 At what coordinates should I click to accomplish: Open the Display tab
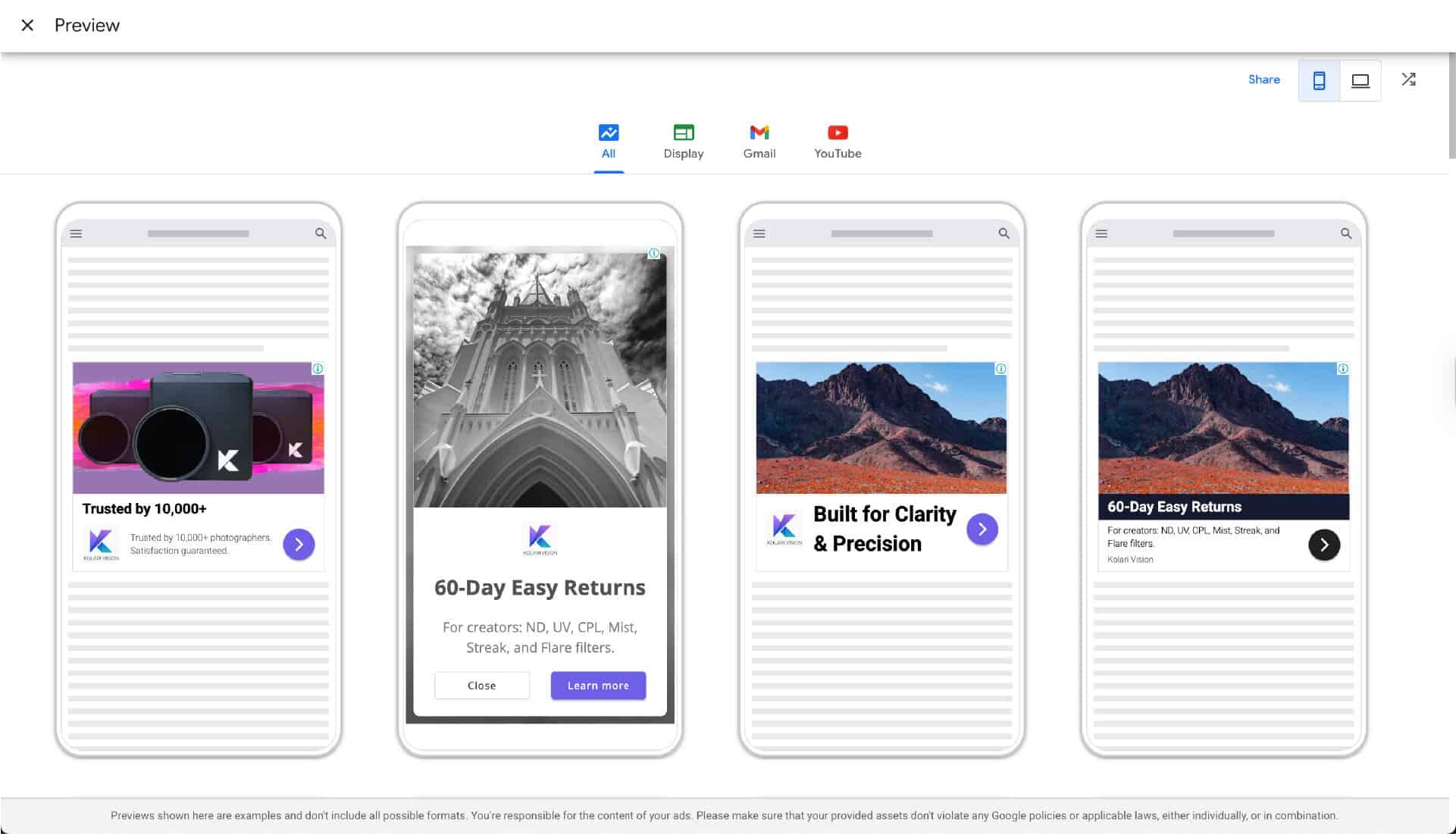tap(683, 142)
